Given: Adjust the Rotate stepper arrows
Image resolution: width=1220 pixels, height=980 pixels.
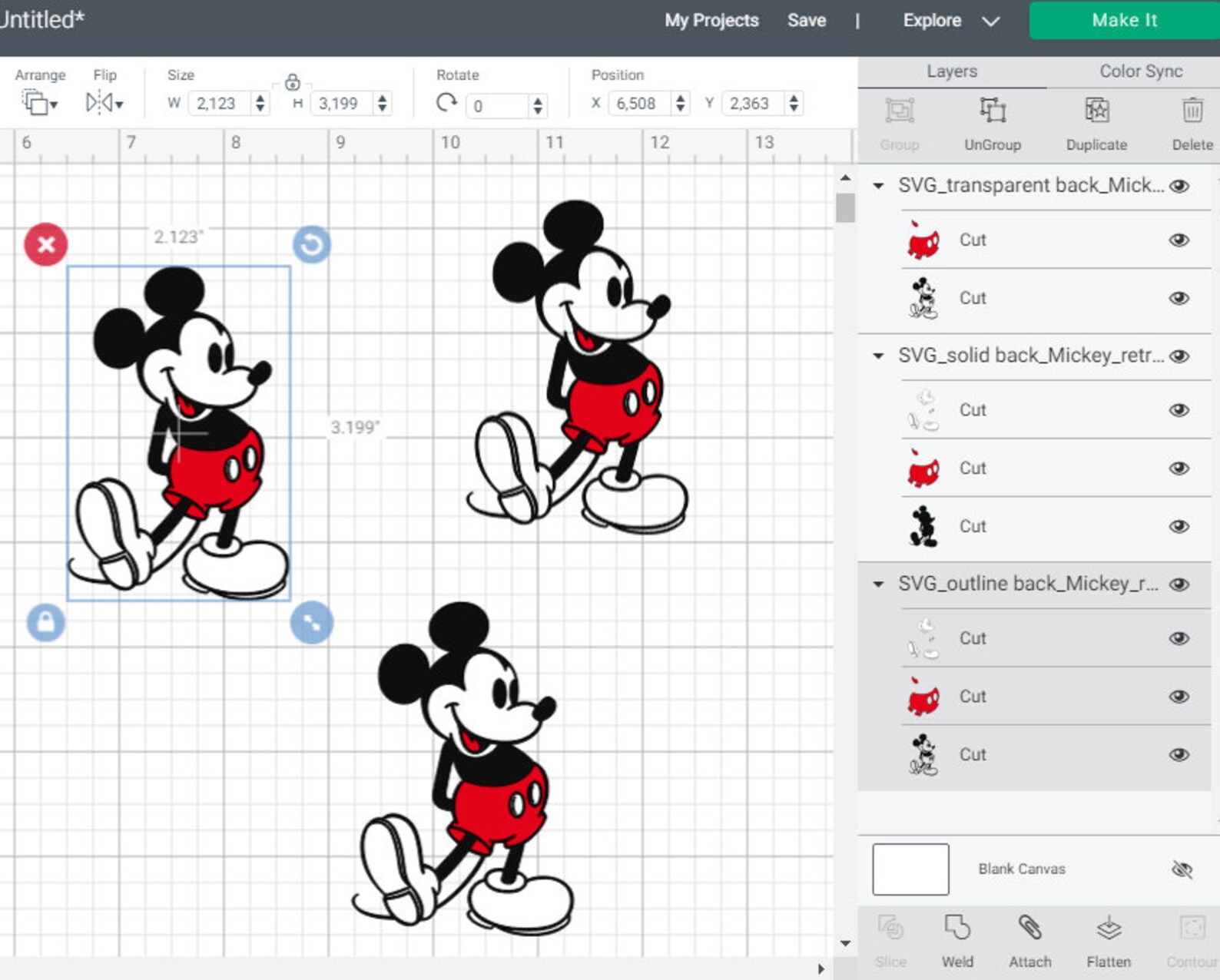Looking at the screenshot, I should click(x=538, y=106).
